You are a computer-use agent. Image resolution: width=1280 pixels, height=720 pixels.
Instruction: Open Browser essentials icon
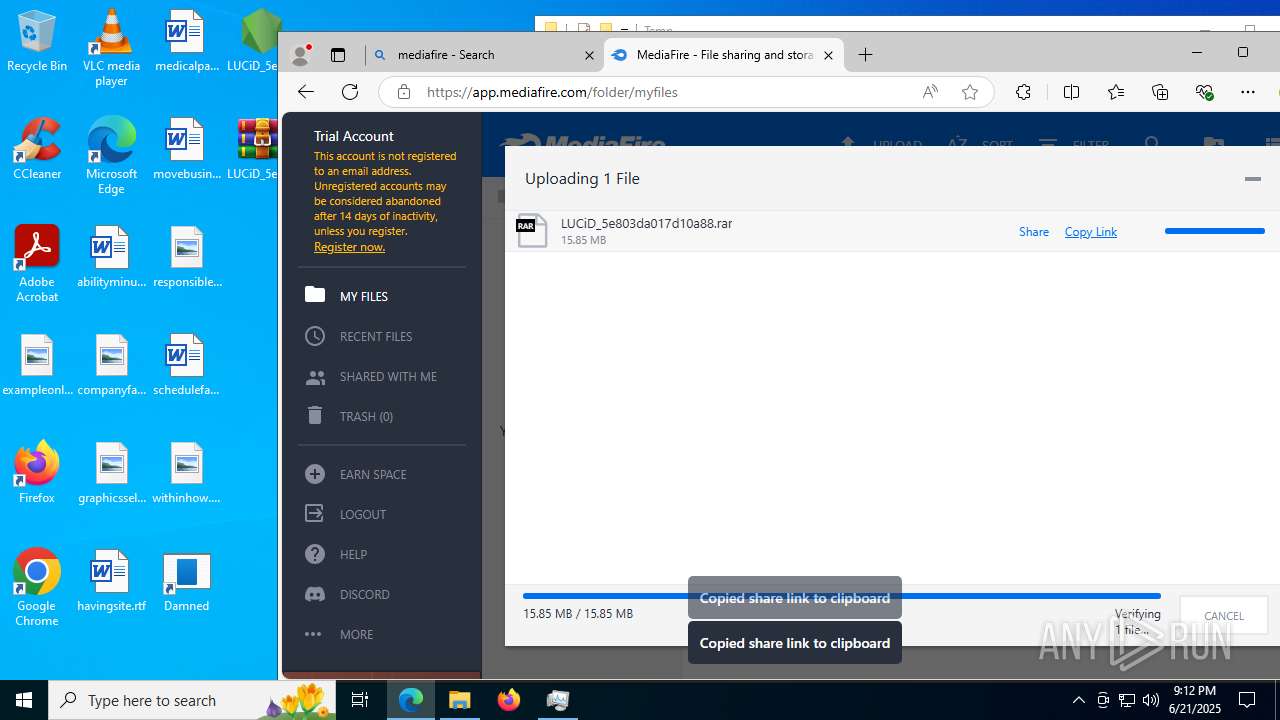(1204, 92)
